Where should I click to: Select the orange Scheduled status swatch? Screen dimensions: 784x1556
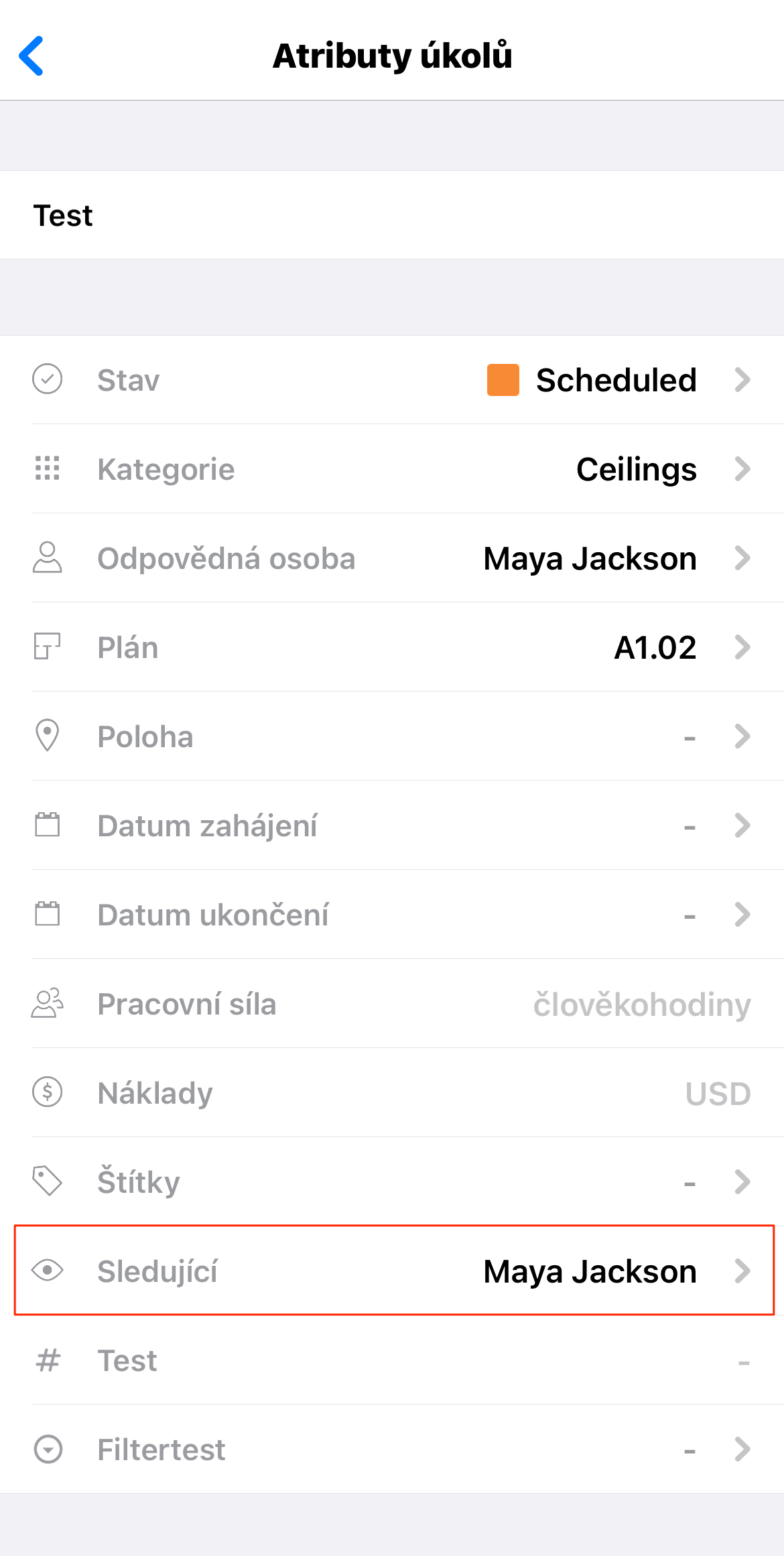point(503,380)
